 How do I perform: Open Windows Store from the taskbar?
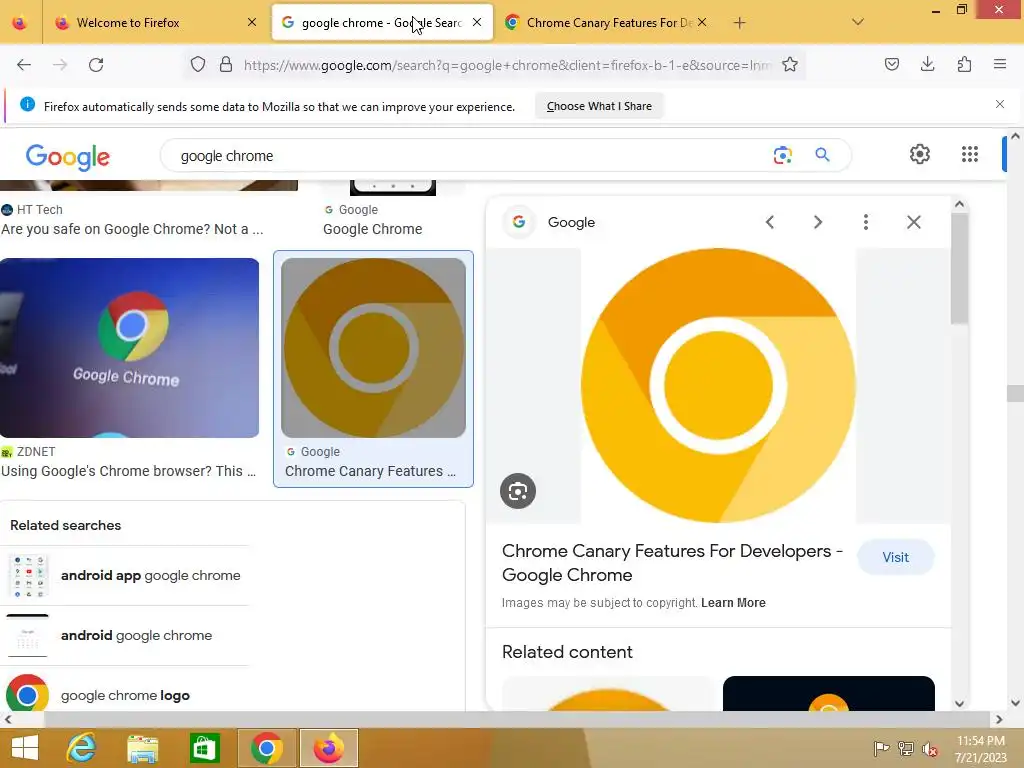coord(204,748)
